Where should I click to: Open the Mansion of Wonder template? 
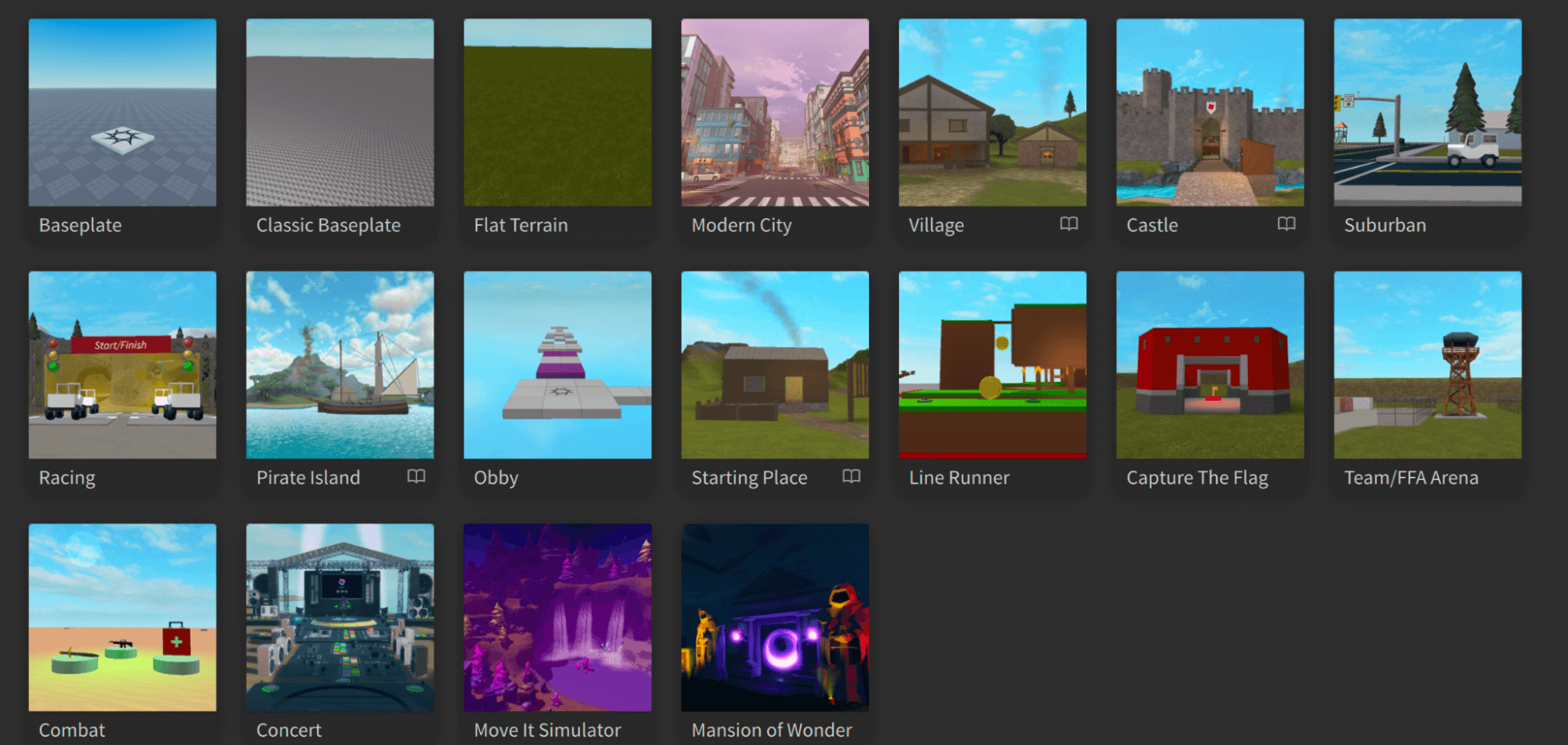pyautogui.click(x=774, y=617)
